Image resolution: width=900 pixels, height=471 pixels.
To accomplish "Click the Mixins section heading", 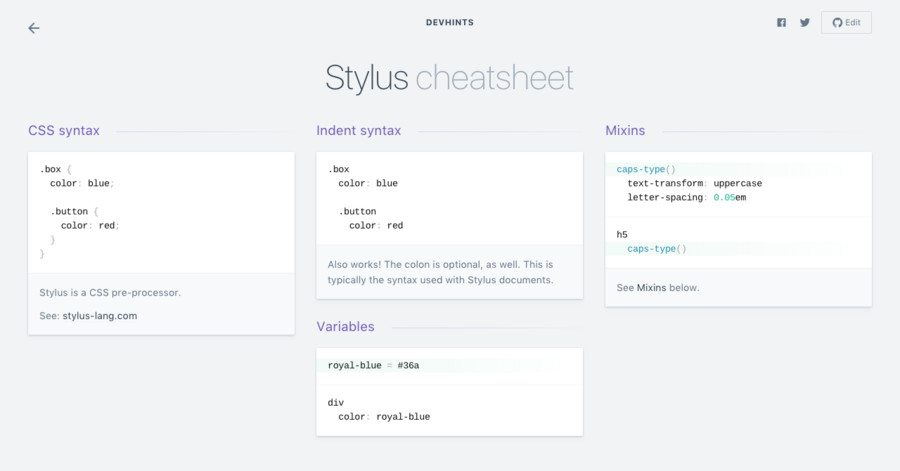I will pyautogui.click(x=625, y=130).
